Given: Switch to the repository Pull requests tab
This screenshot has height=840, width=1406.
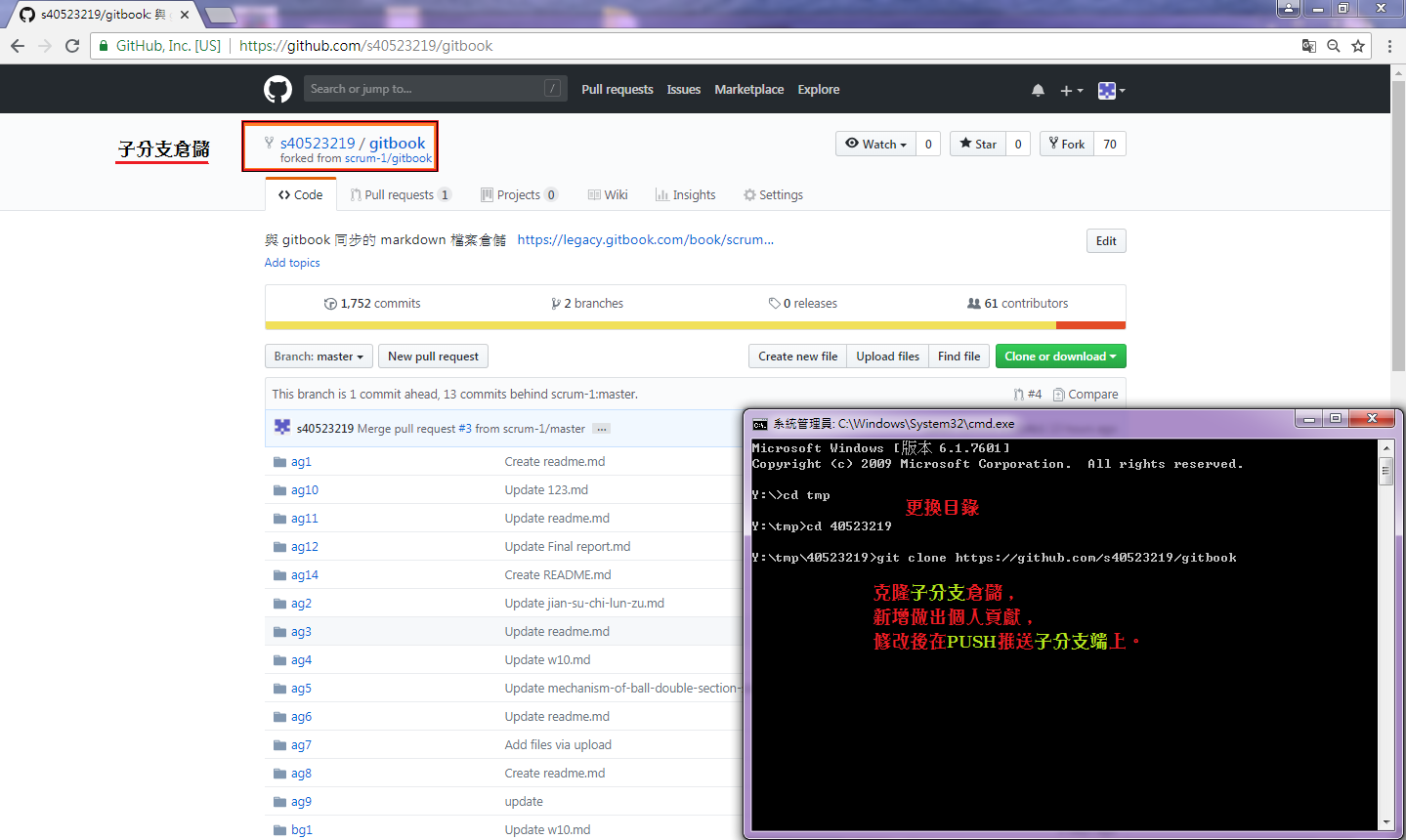Looking at the screenshot, I should [x=401, y=194].
